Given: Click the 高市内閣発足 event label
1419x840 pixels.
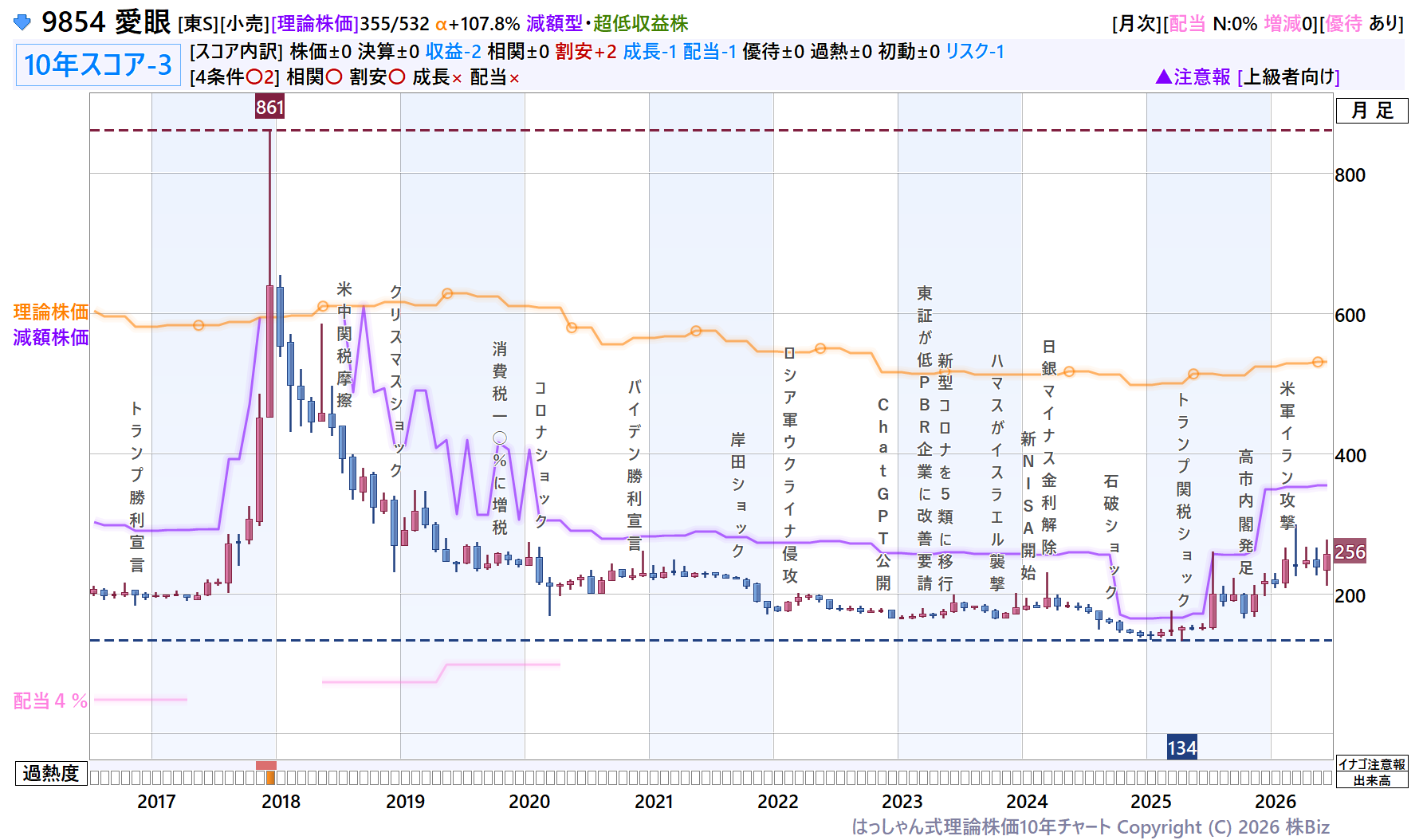Looking at the screenshot, I should click(1245, 512).
